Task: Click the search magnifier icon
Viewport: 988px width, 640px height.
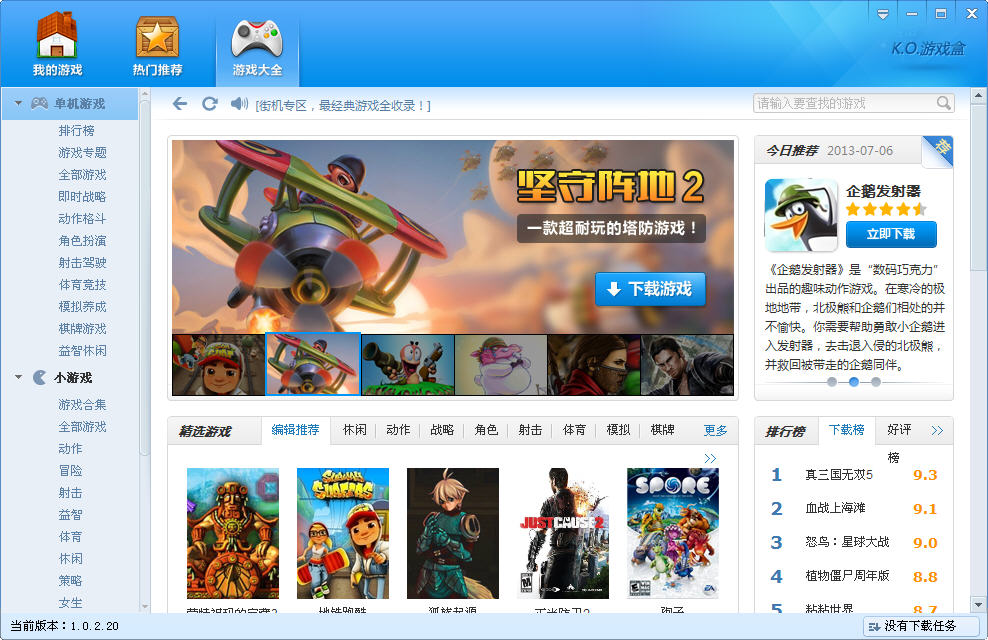Action: pos(941,102)
